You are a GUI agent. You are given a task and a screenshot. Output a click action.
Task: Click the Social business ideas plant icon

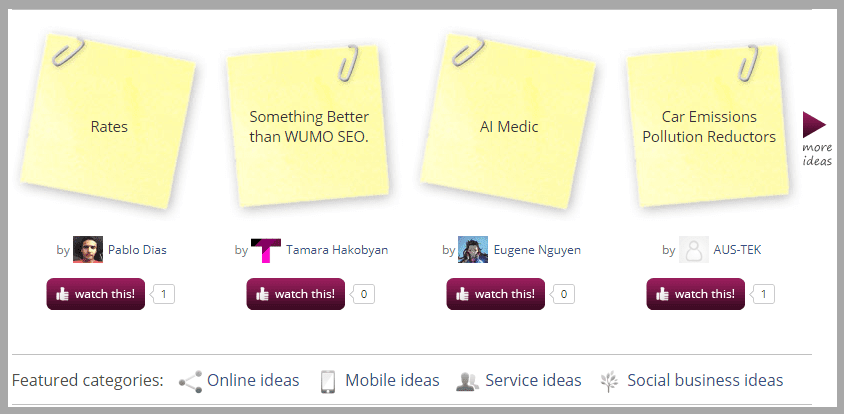coord(609,381)
